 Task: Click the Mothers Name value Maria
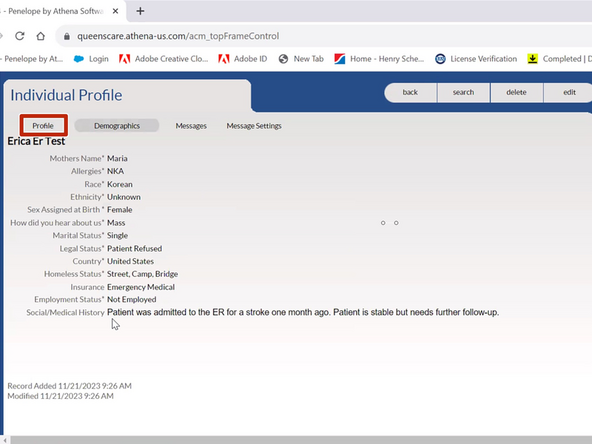(x=117, y=159)
